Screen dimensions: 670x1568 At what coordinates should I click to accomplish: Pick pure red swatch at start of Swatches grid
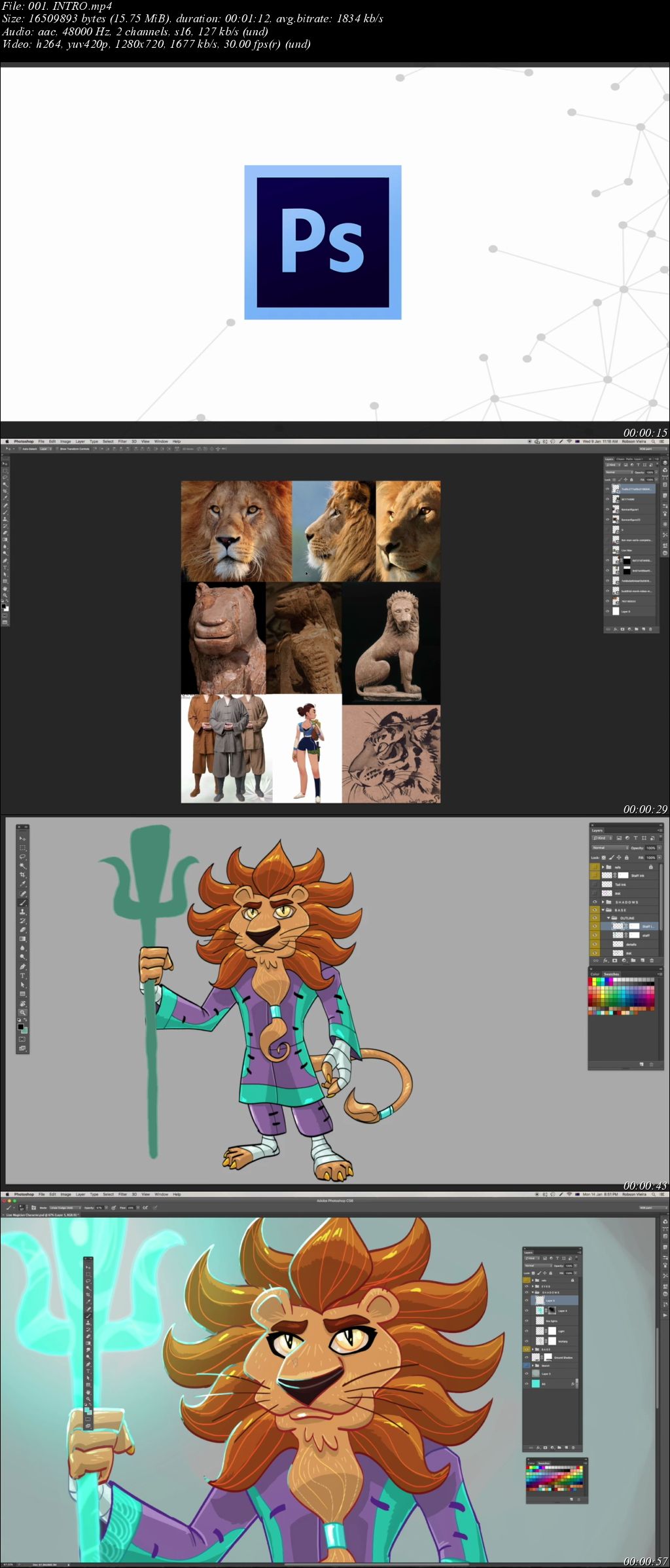(x=590, y=979)
